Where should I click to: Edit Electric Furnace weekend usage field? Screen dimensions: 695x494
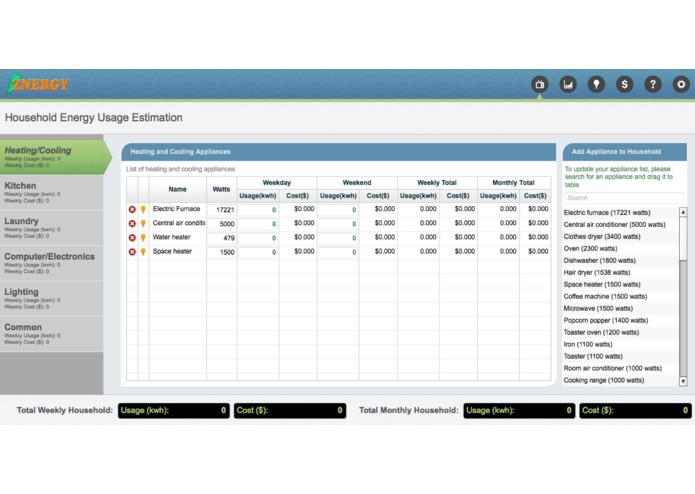click(x=338, y=210)
